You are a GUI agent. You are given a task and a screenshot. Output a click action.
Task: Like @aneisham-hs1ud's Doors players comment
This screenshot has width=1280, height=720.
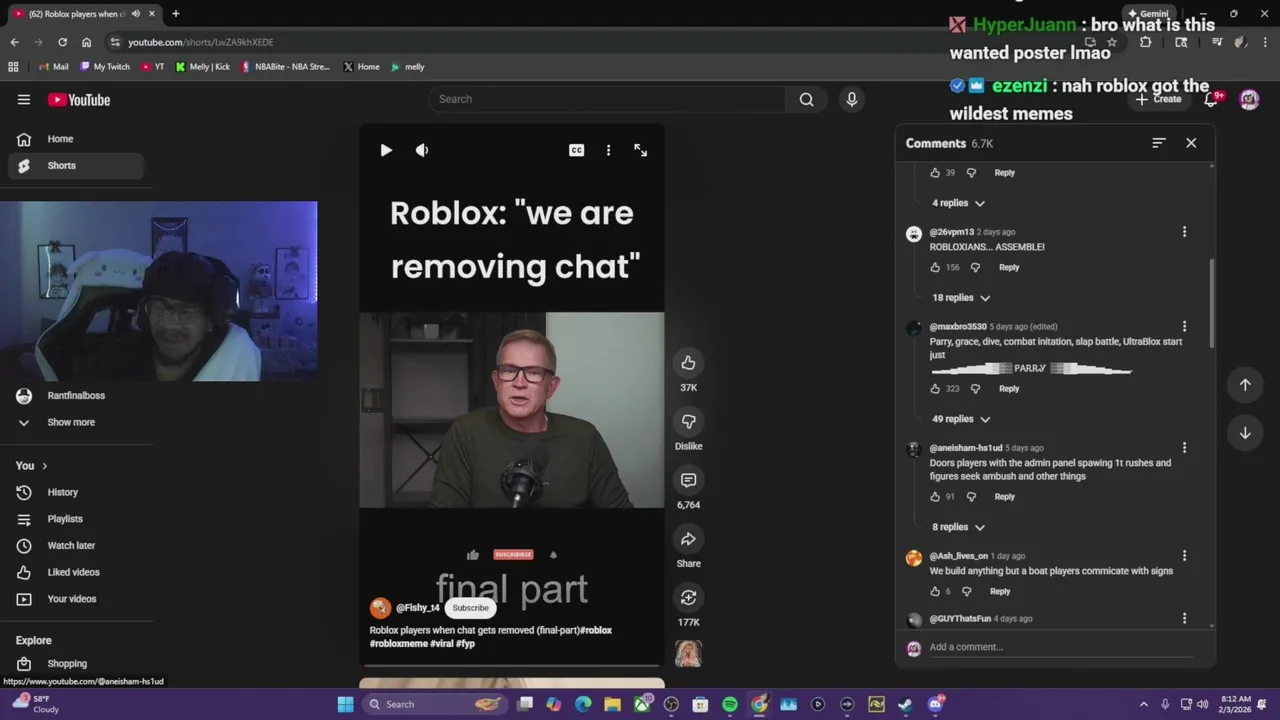coord(935,497)
